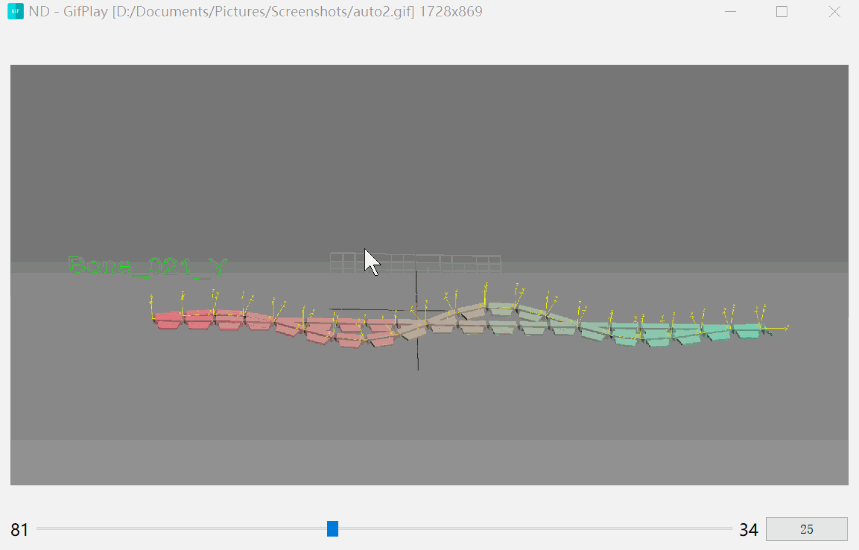Click the button labeled 25
The image size is (859, 550).
[806, 529]
